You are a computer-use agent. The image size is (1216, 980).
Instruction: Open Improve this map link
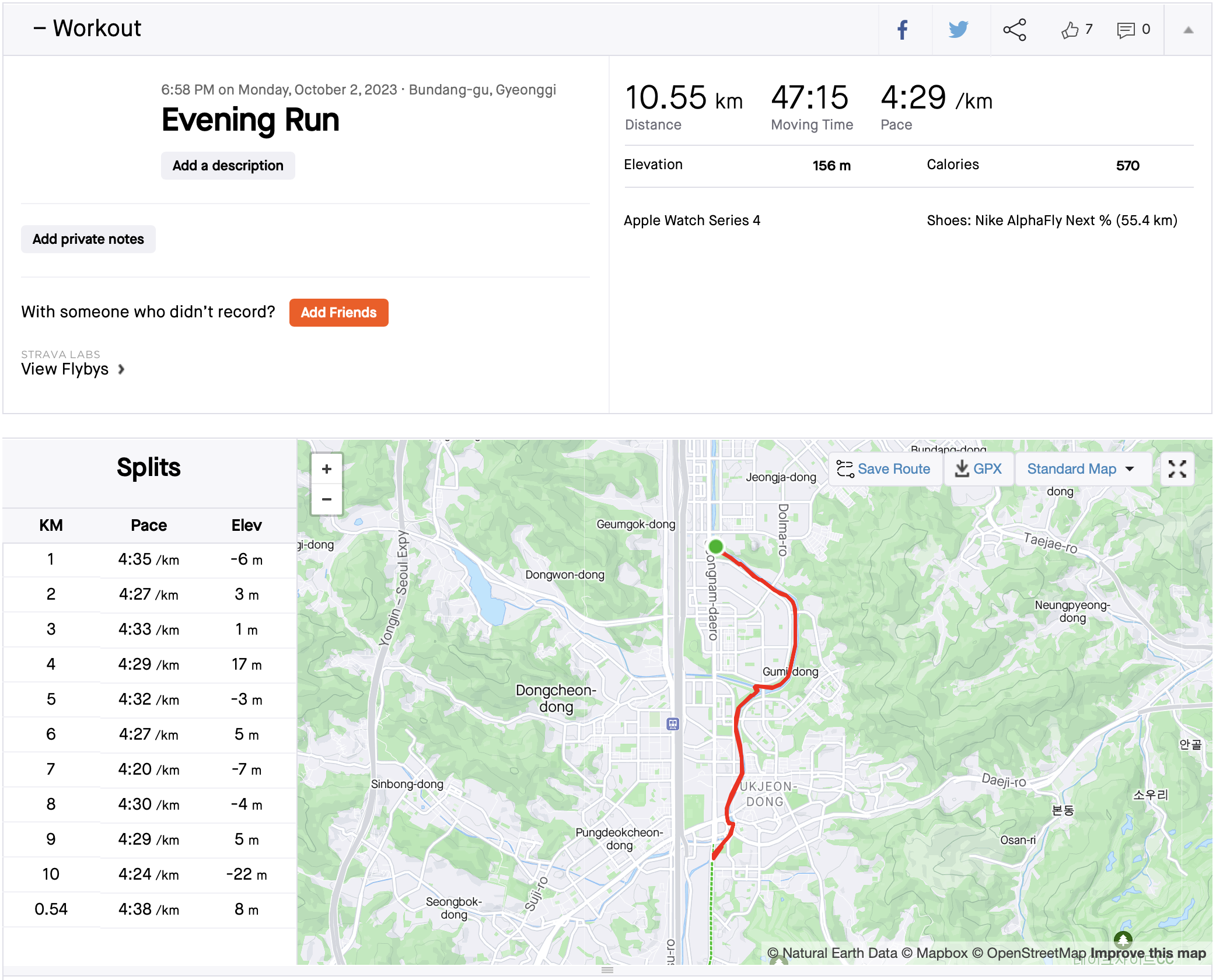[1148, 953]
